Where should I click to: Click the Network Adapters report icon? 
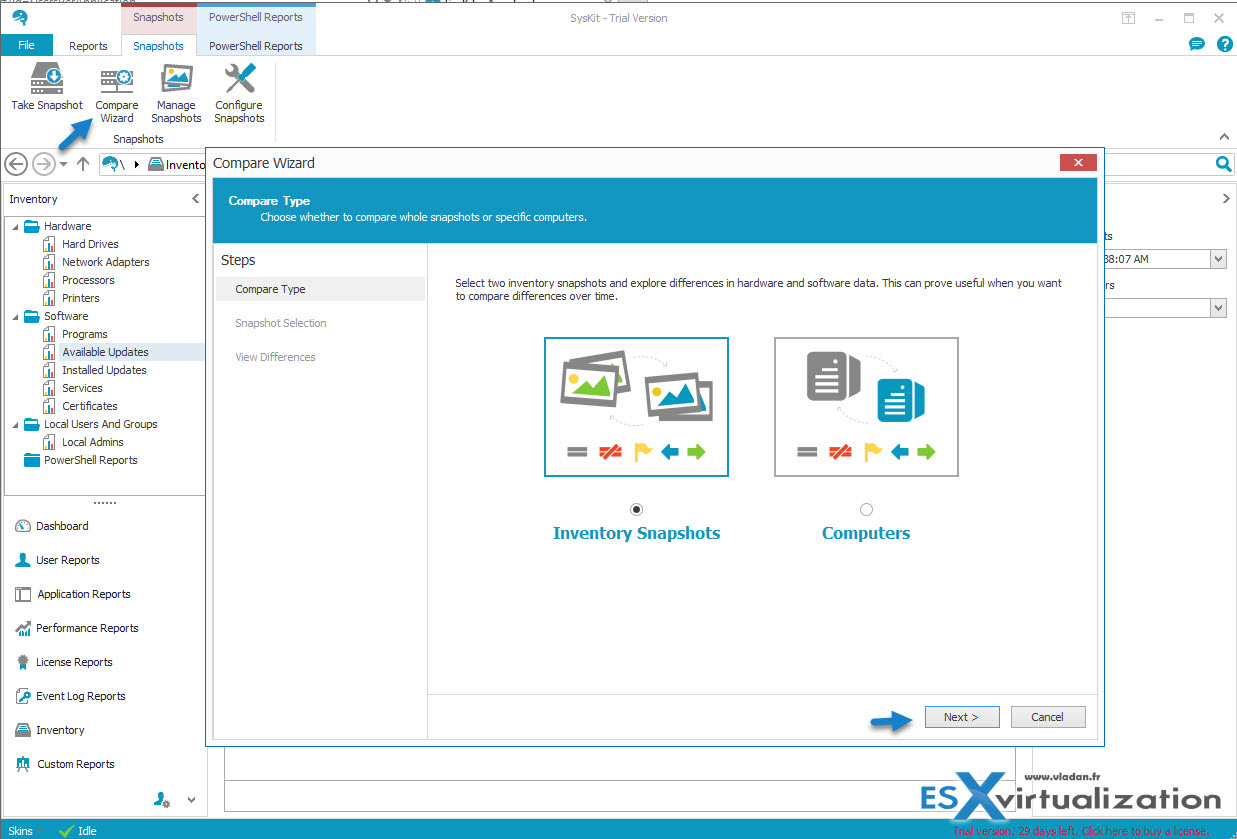[x=49, y=262]
